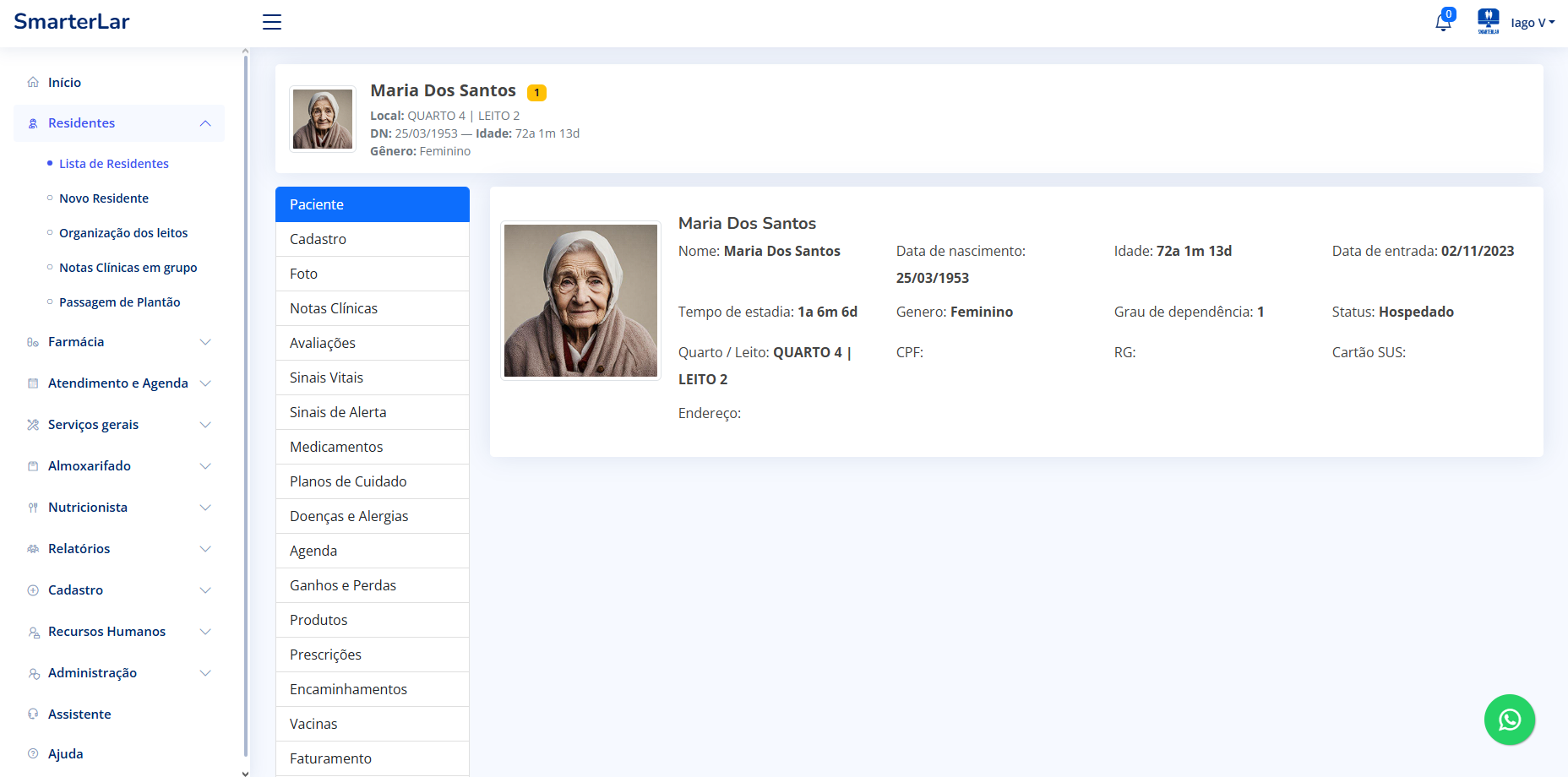Click the Assistente headset icon
1568x777 pixels.
pyautogui.click(x=33, y=715)
